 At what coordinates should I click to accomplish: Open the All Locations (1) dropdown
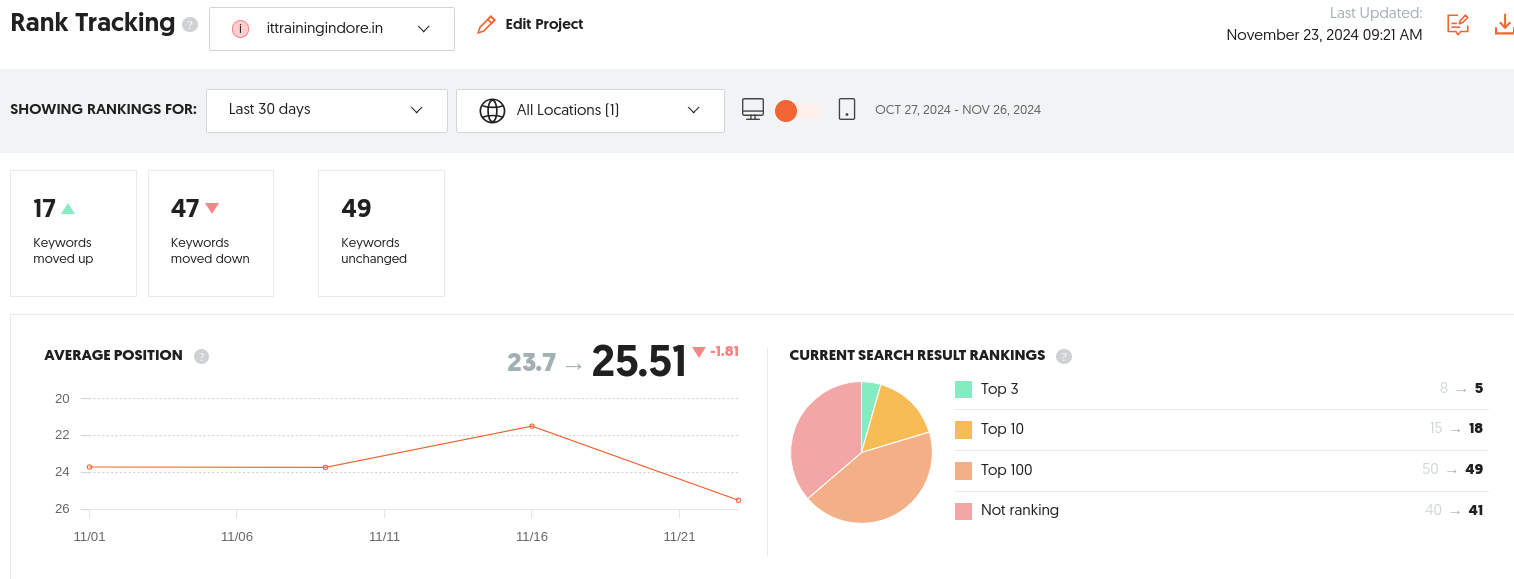point(590,111)
